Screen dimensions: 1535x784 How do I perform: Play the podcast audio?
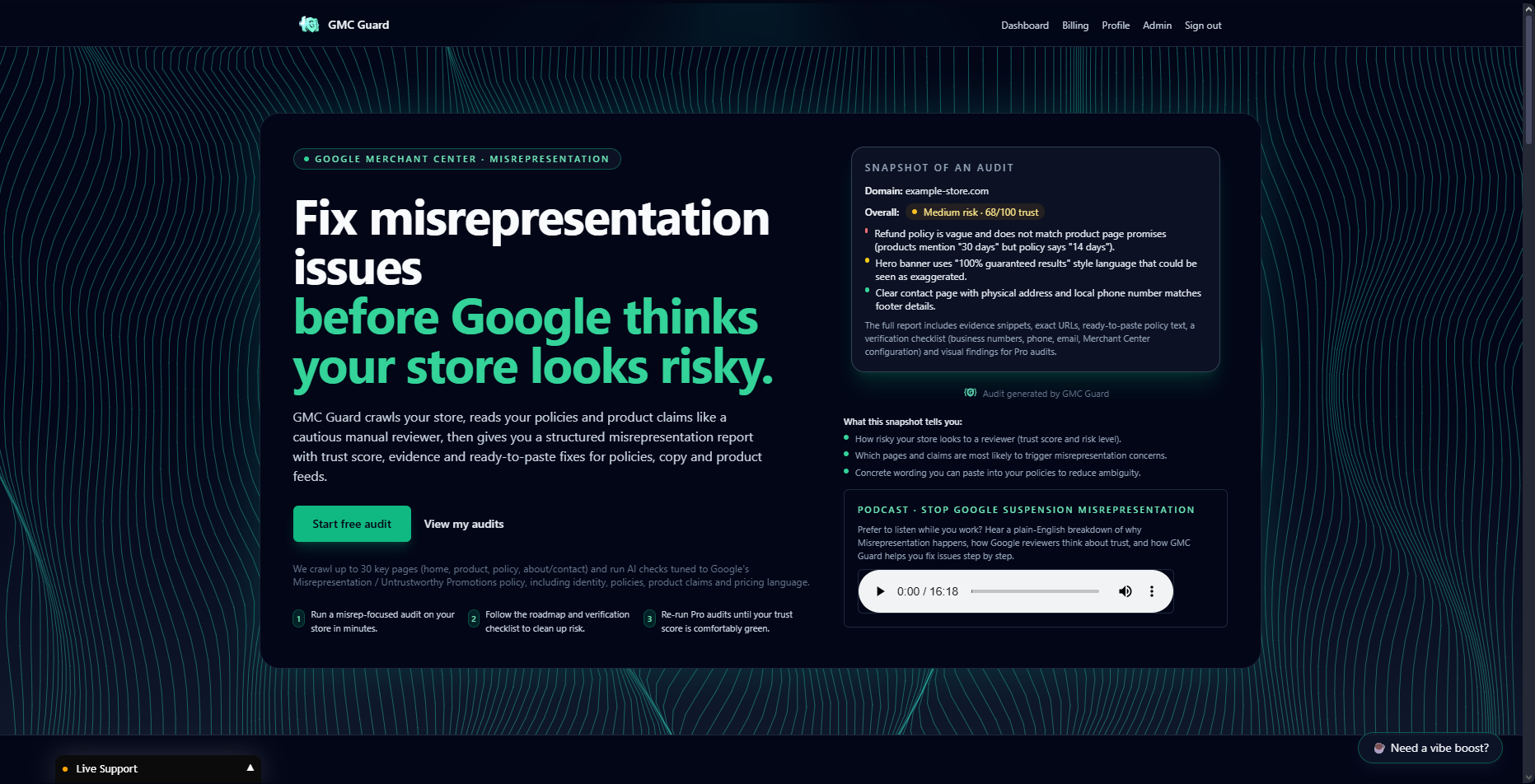pos(879,590)
